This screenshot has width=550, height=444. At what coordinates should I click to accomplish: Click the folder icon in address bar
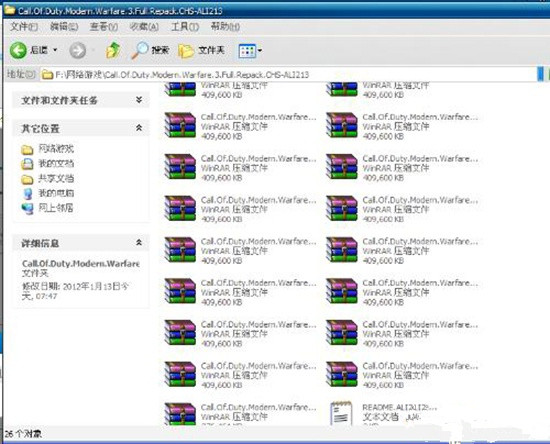[47, 74]
